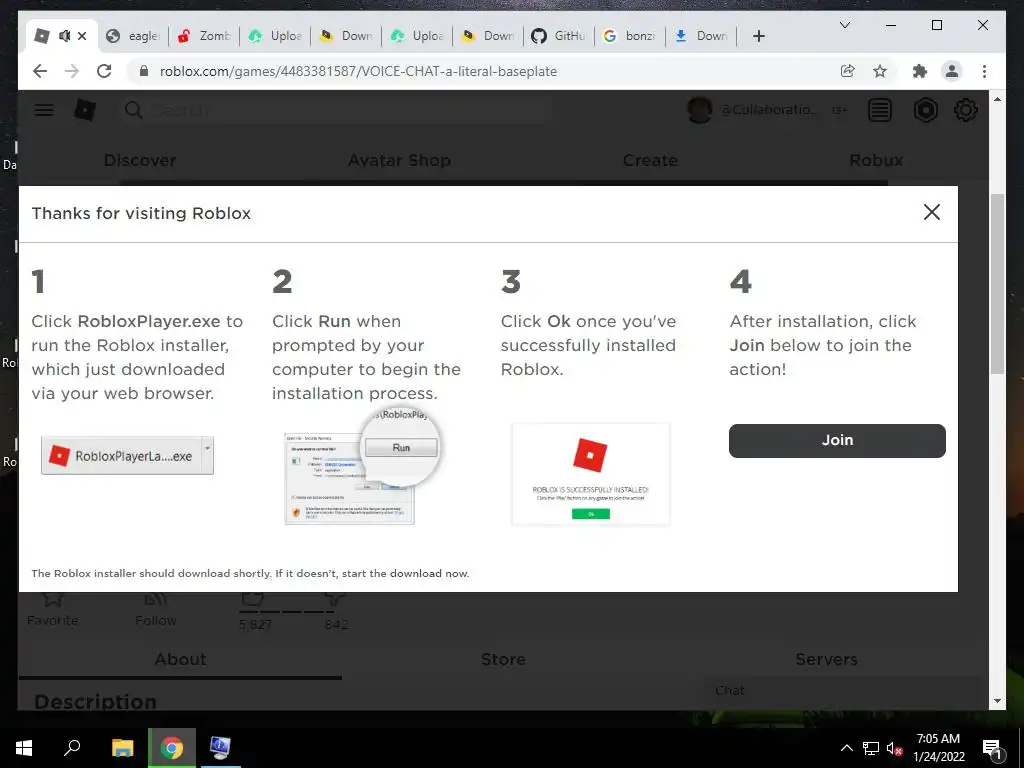Click the Favorite label under star
The height and width of the screenshot is (768, 1024).
pos(52,620)
